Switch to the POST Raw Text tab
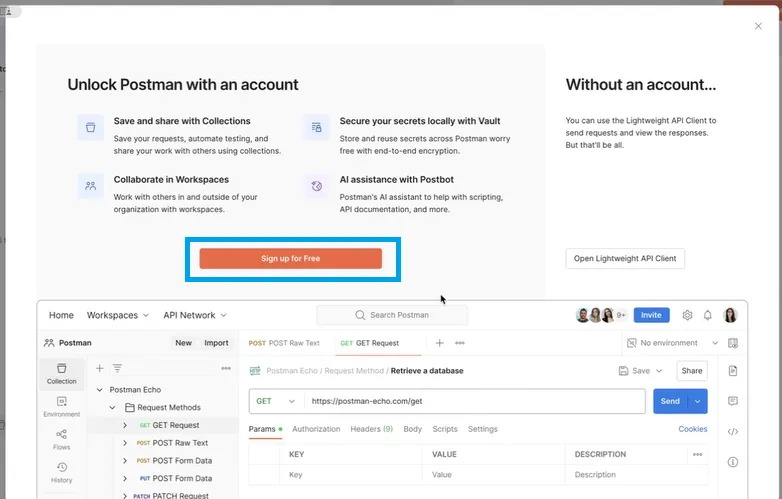Image resolution: width=782 pixels, height=499 pixels. tap(284, 343)
